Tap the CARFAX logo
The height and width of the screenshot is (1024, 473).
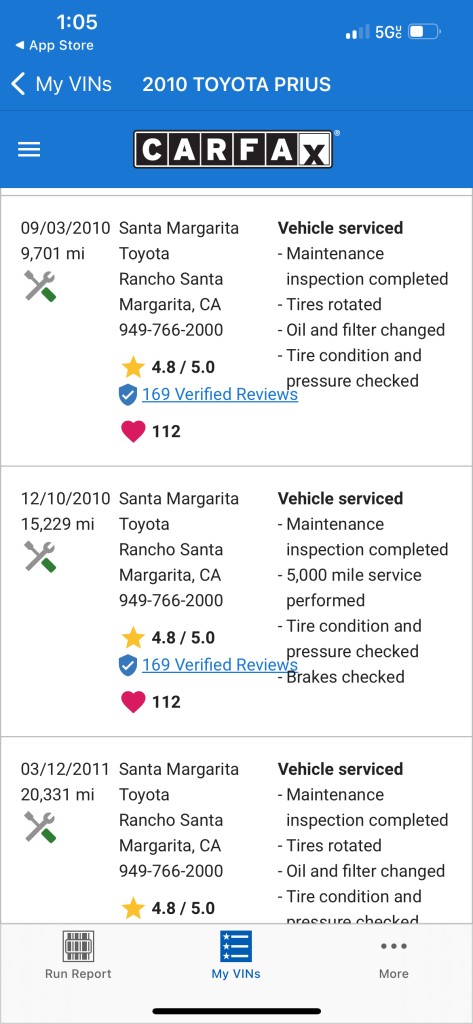[x=235, y=149]
